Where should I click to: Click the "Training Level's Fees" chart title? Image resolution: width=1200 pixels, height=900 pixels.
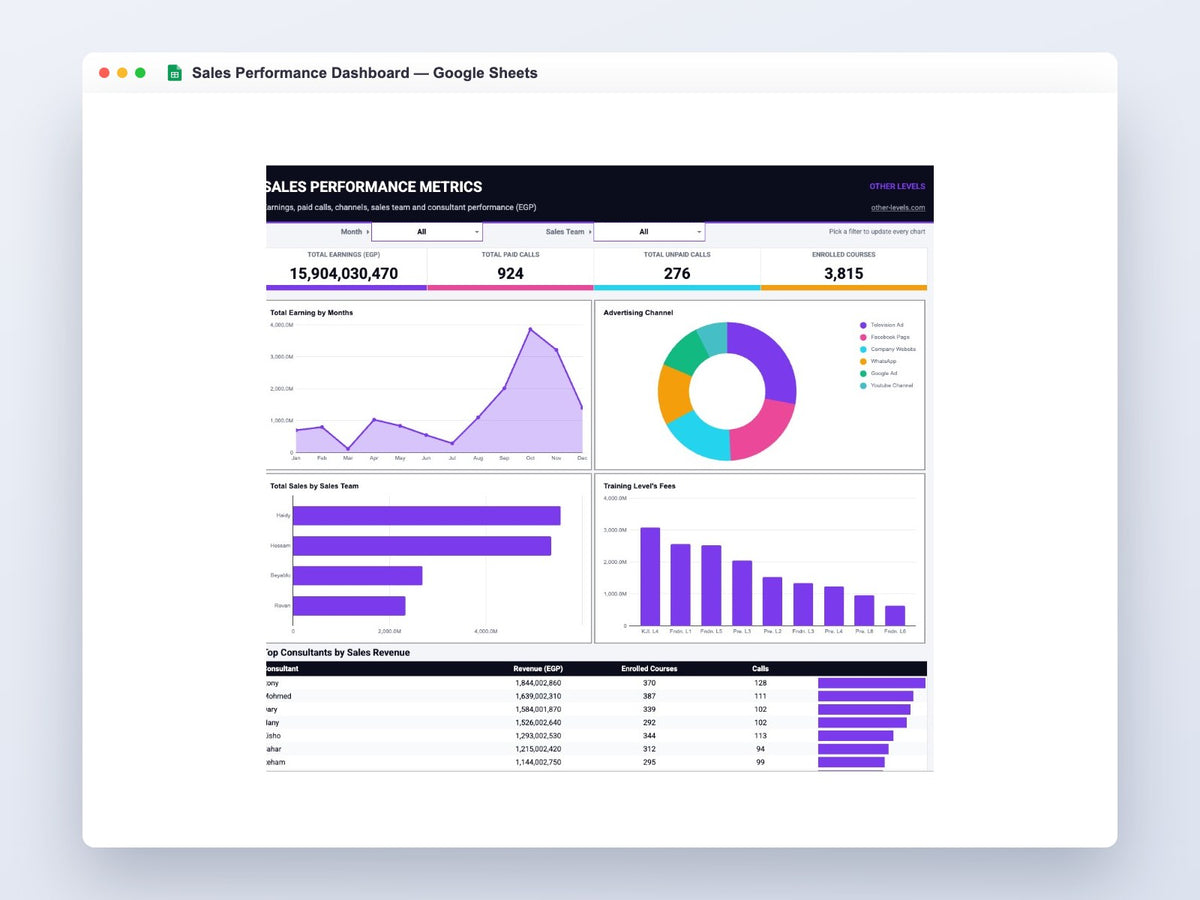tap(640, 486)
